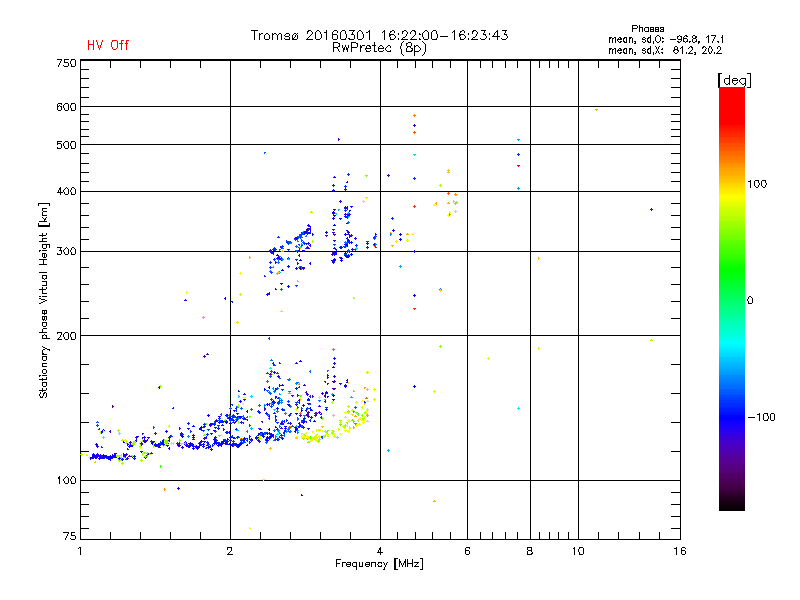The height and width of the screenshot is (600, 800).
Task: Click the "RwPretec (8p)" subtitle
Action: coord(379,48)
